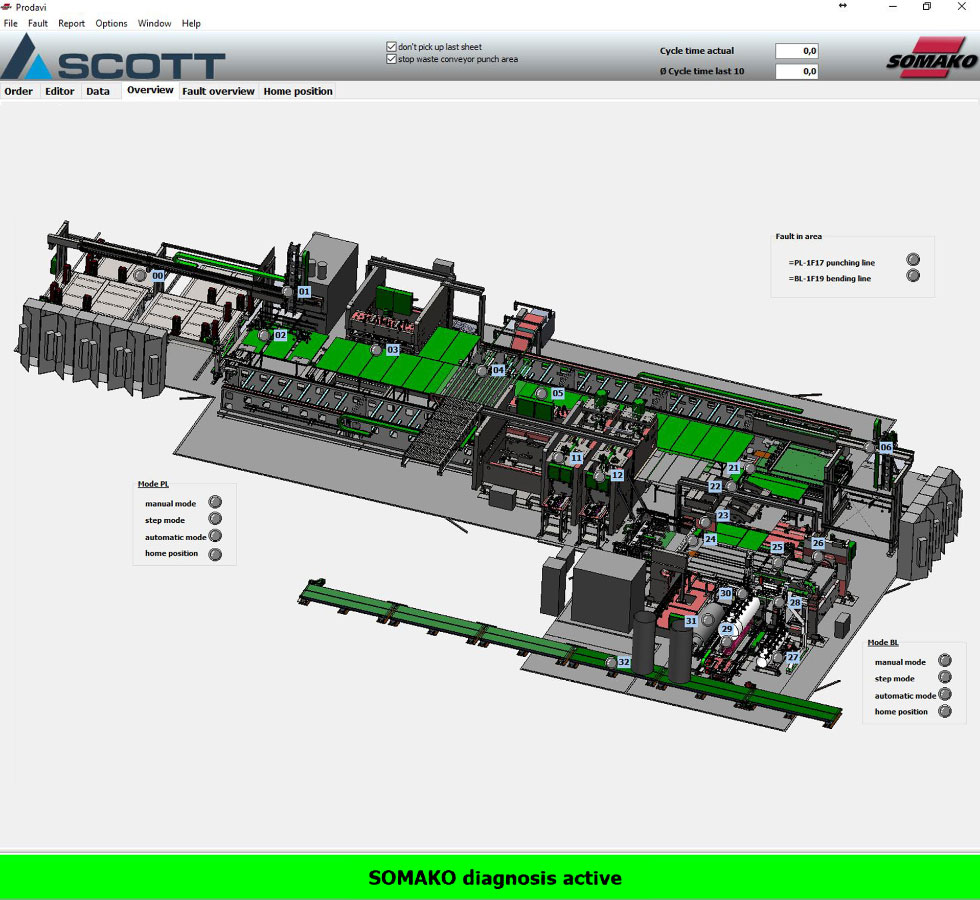Click the PL-1F17 punching line fault lamp
The width and height of the screenshot is (980, 900).
(912, 260)
